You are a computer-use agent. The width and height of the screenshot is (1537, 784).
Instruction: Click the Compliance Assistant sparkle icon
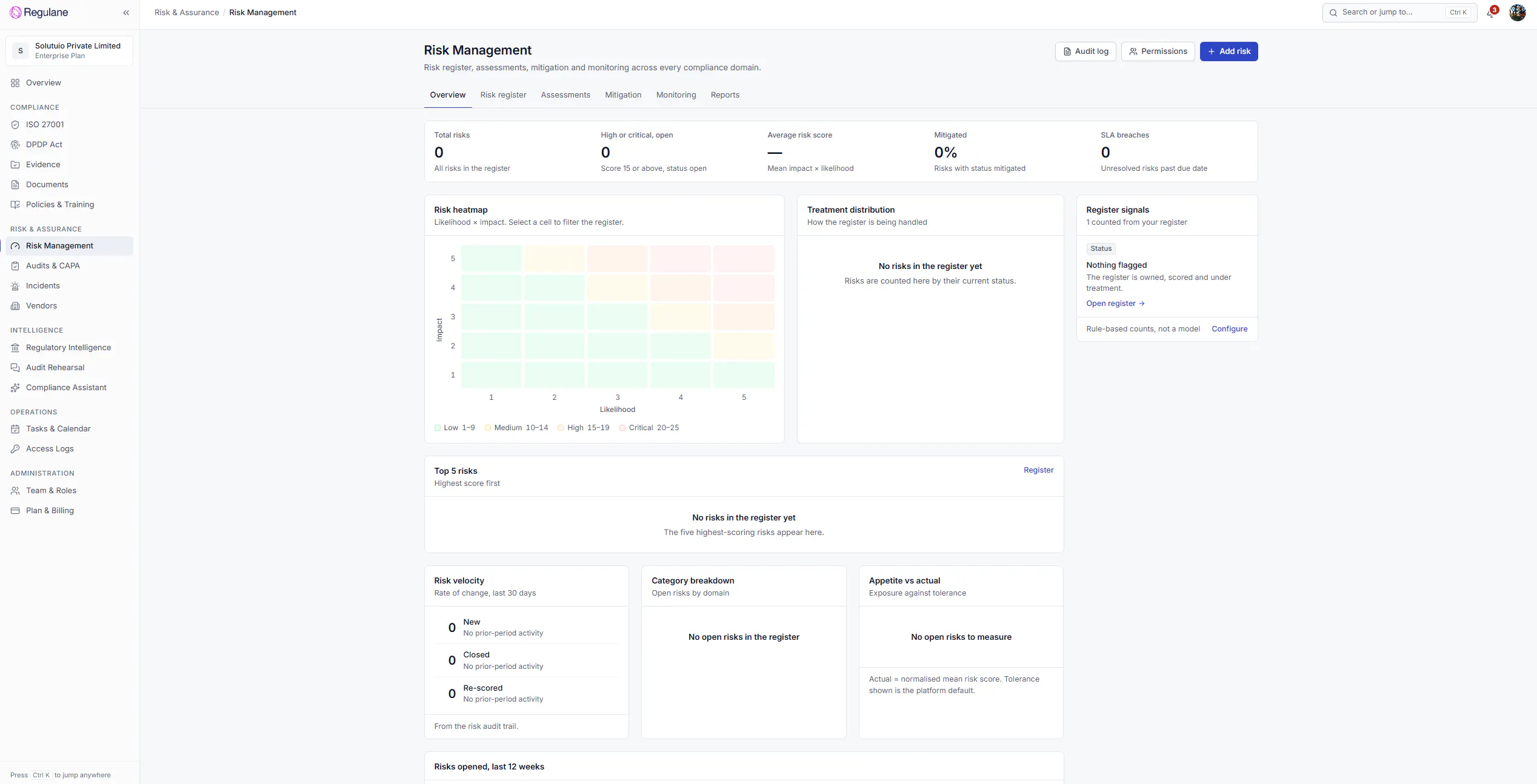point(15,388)
